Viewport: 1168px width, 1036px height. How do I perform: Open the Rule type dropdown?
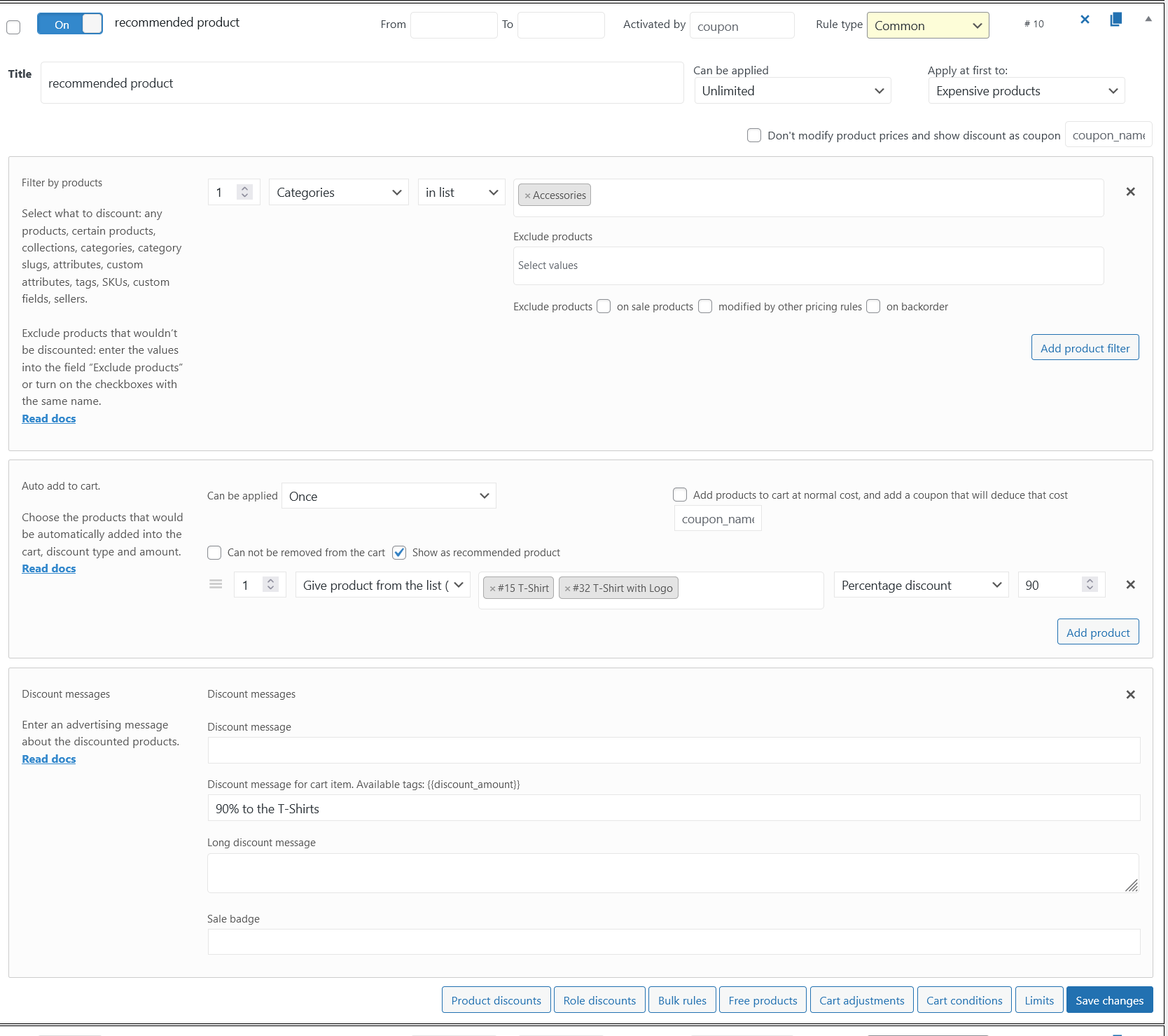click(928, 25)
